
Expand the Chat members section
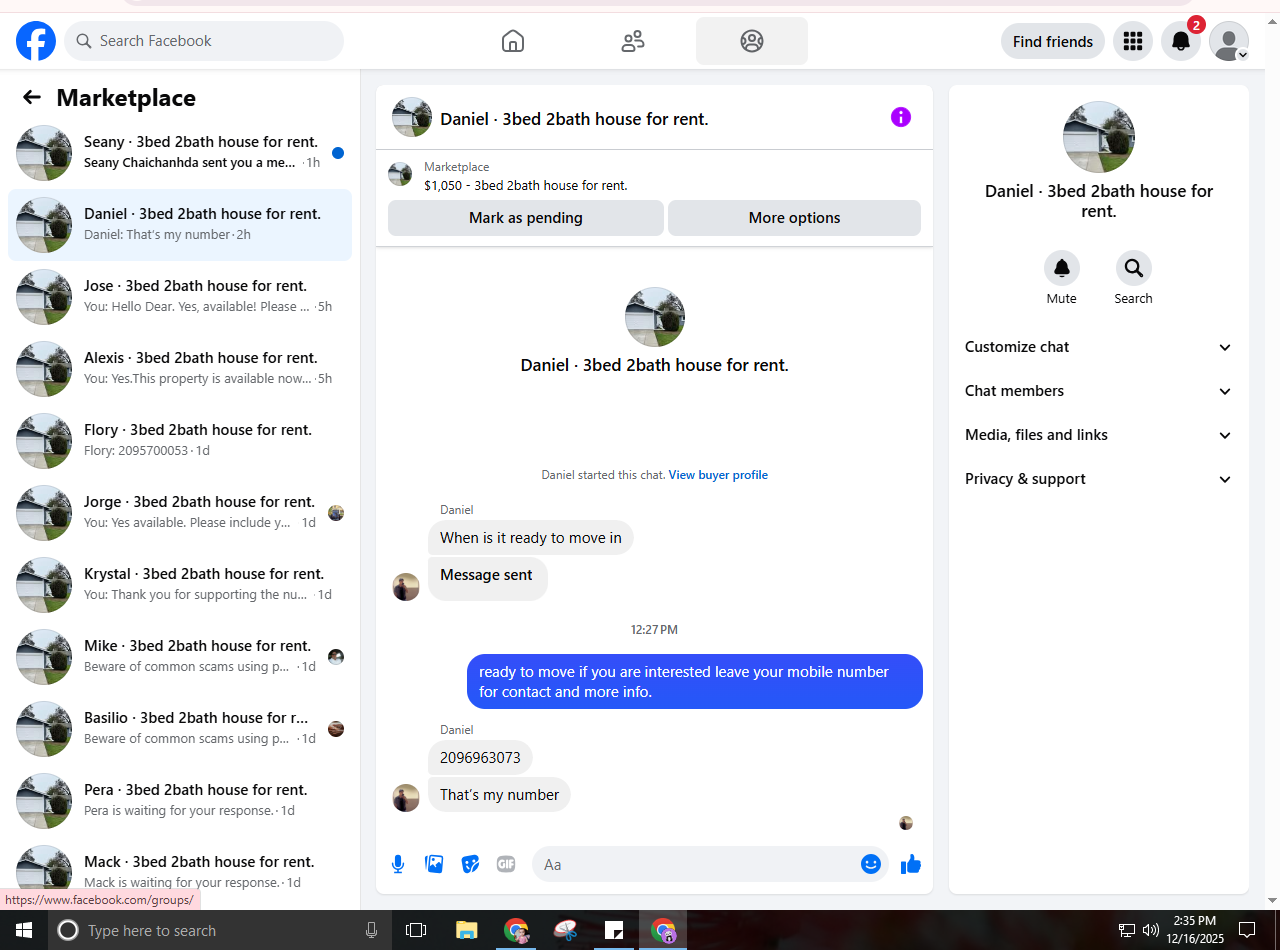(1098, 391)
